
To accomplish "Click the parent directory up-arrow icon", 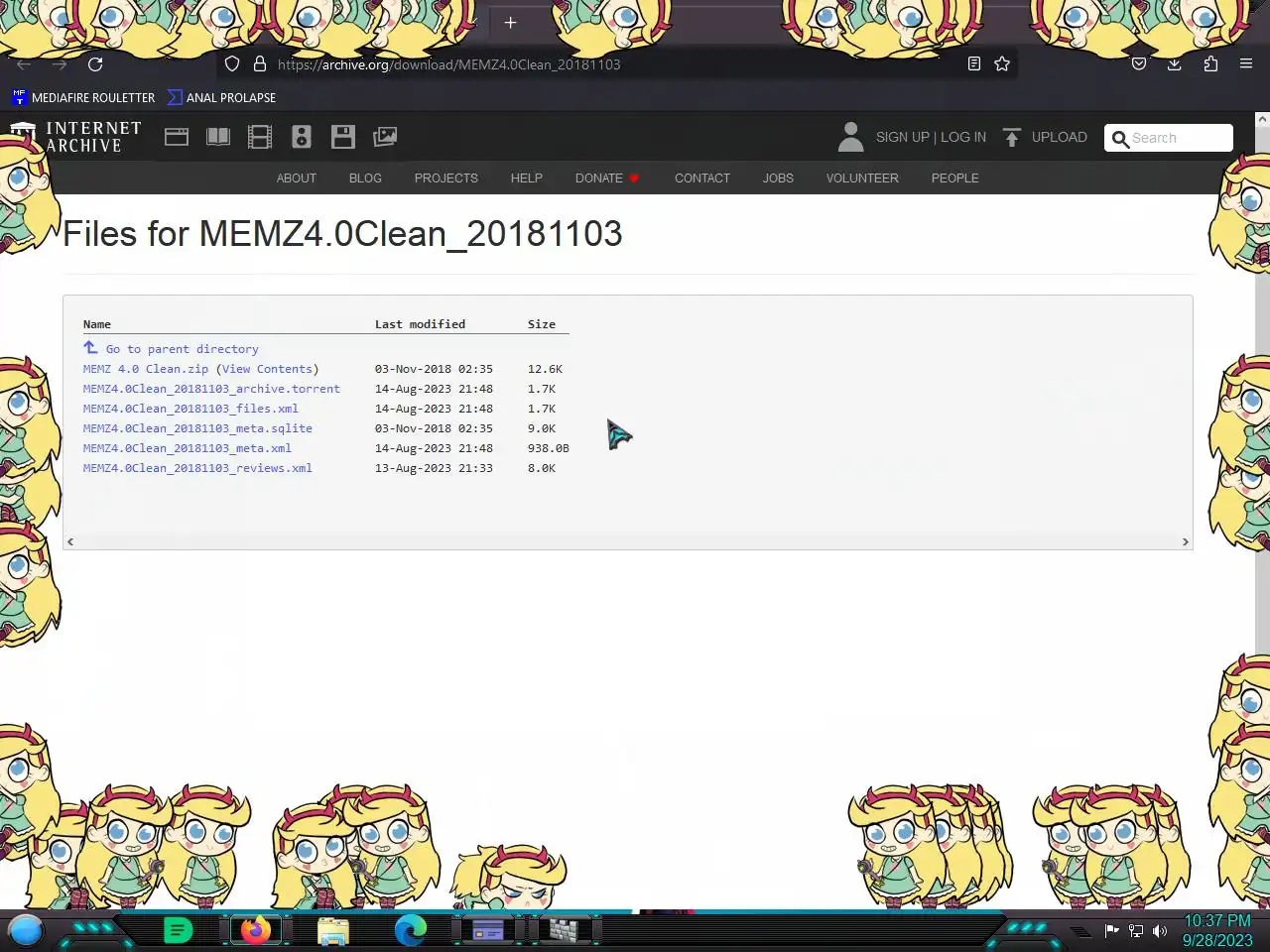I will (90, 348).
